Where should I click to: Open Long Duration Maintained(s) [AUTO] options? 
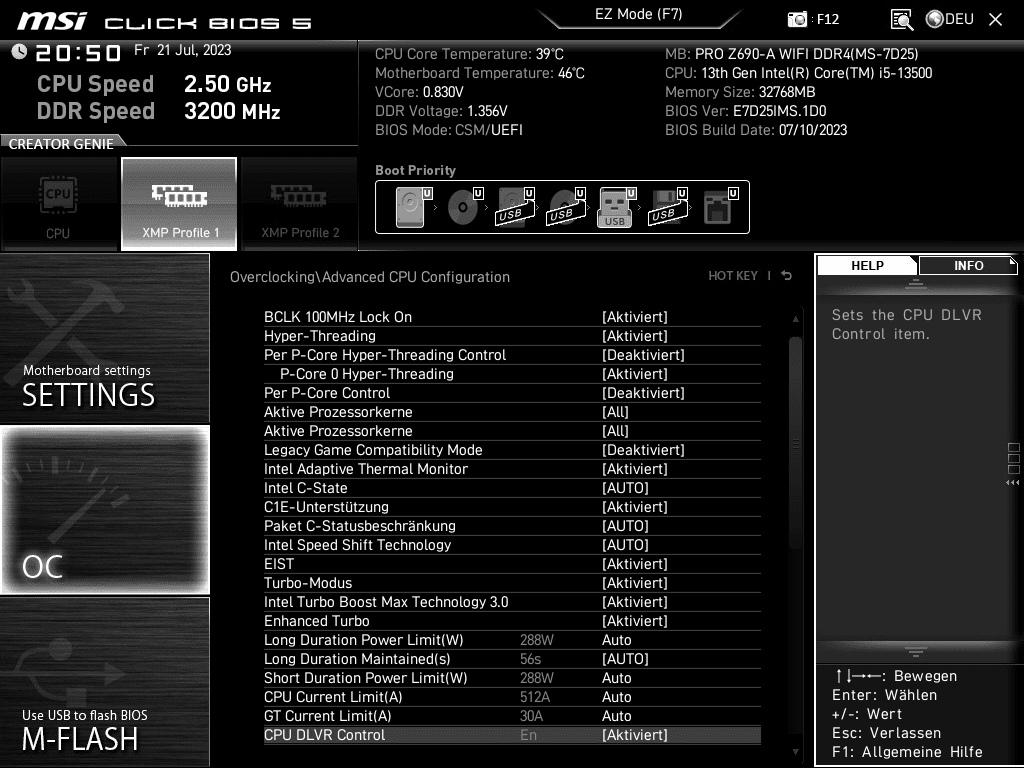click(625, 658)
